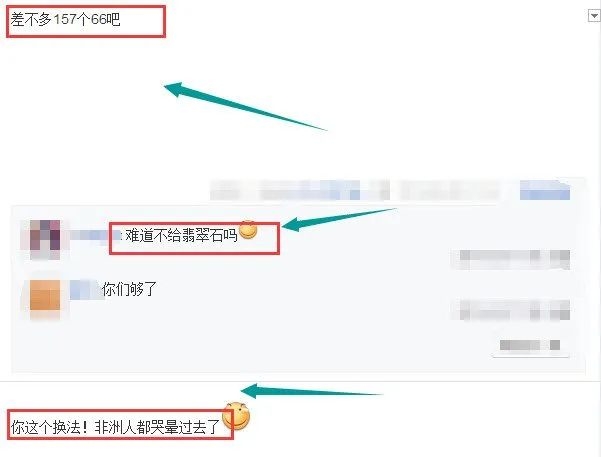
Task: Click the orange pixelated avatar of second commenter
Action: click(45, 296)
